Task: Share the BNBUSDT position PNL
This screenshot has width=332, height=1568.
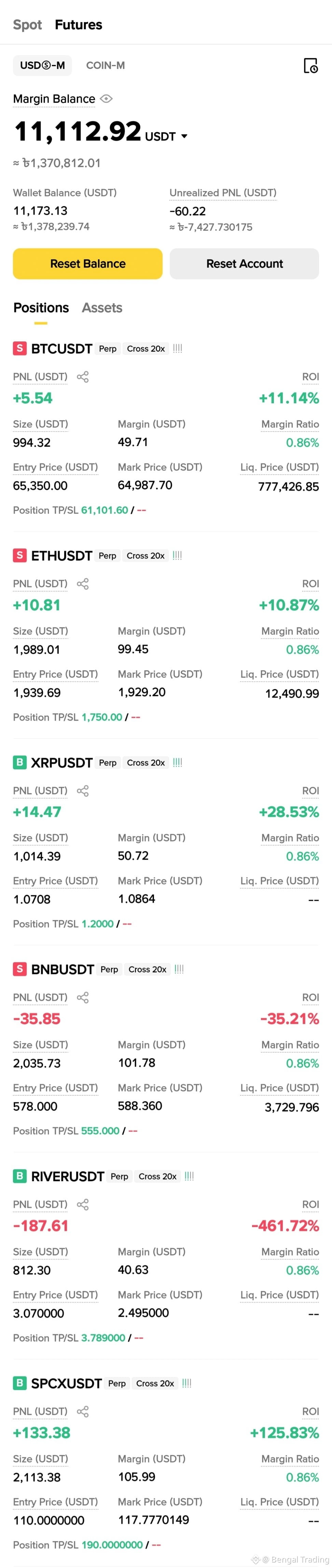Action: (83, 997)
